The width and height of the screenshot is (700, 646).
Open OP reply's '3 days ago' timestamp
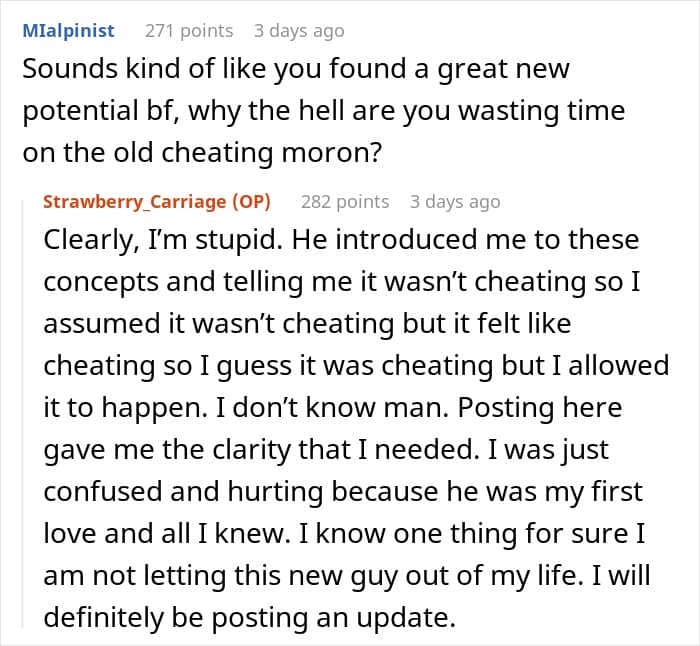point(455,202)
